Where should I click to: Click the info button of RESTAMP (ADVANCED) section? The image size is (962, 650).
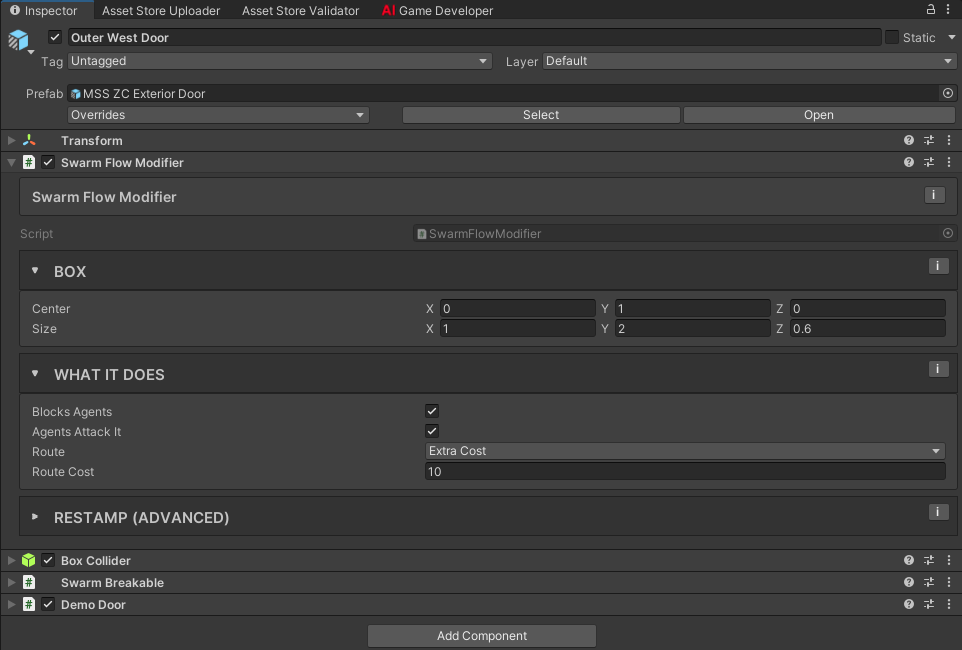938,512
